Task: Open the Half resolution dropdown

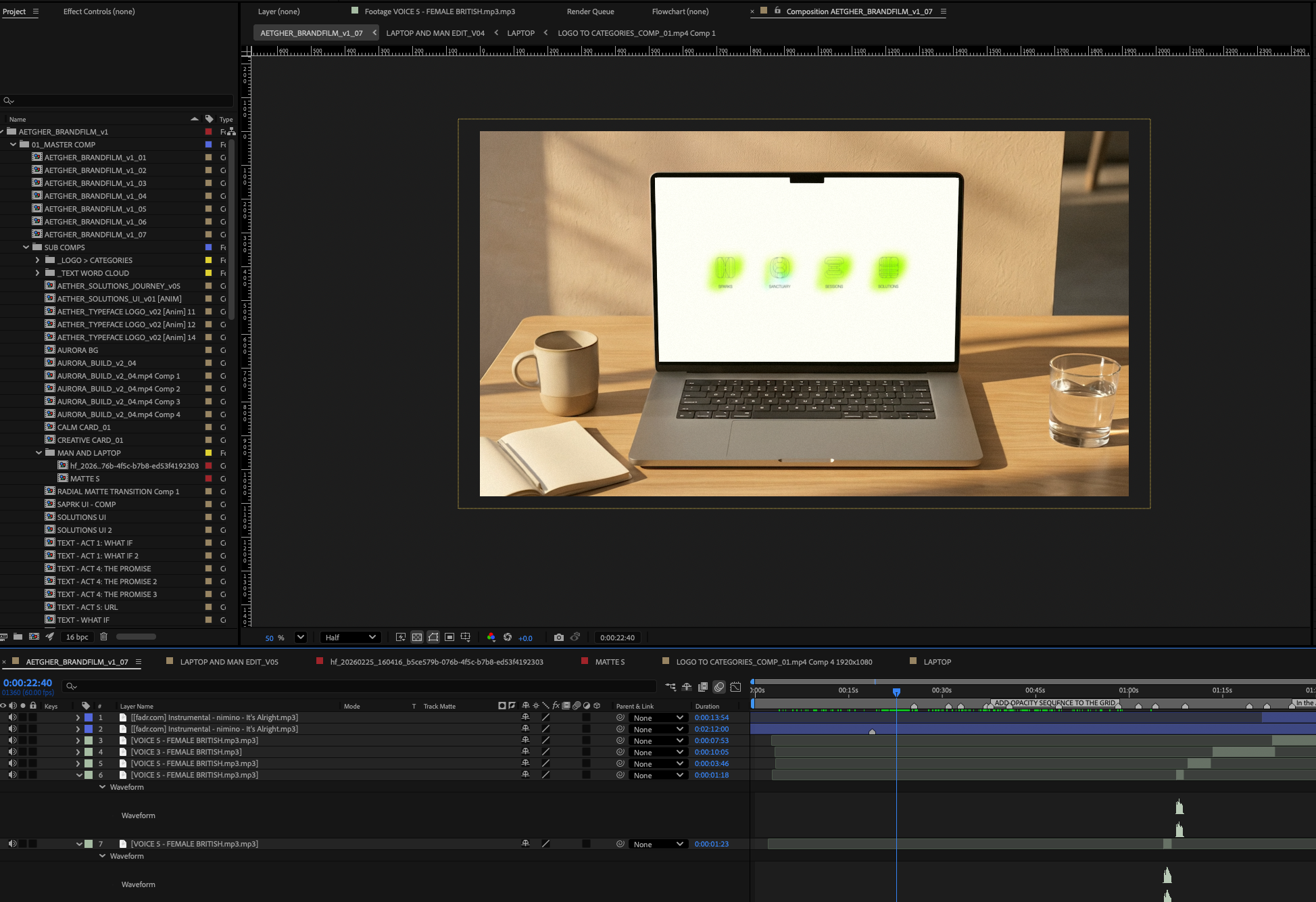Action: tap(350, 637)
